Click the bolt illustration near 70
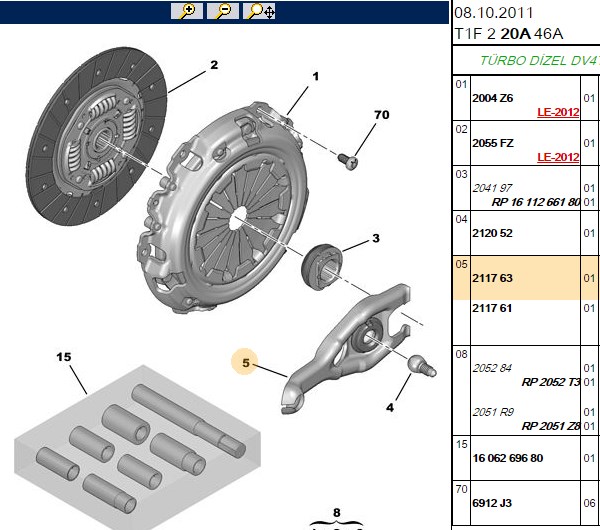Image resolution: width=600 pixels, height=530 pixels. click(x=348, y=161)
